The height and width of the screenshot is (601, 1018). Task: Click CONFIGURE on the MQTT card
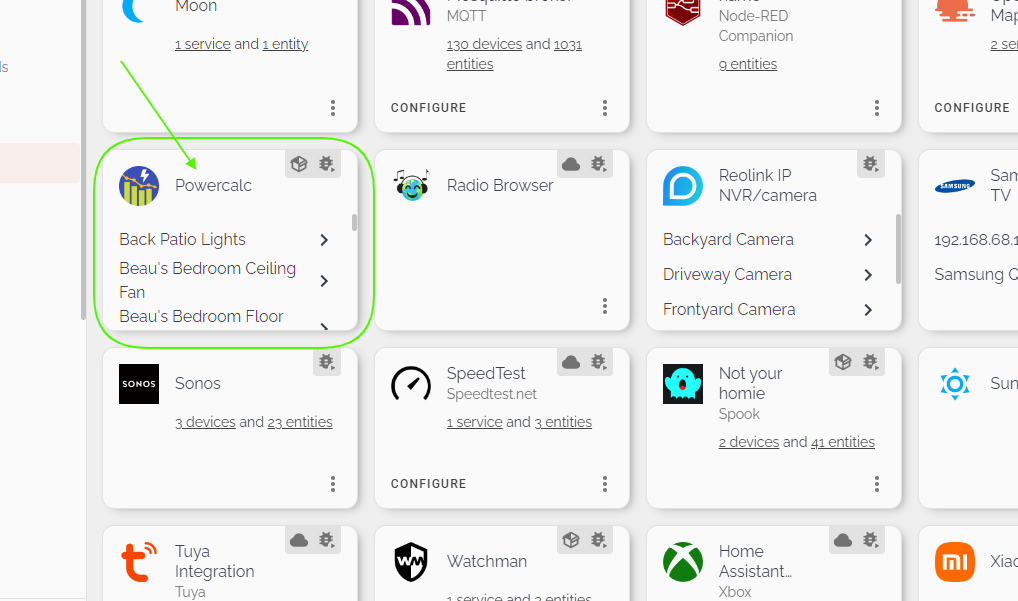tap(428, 107)
